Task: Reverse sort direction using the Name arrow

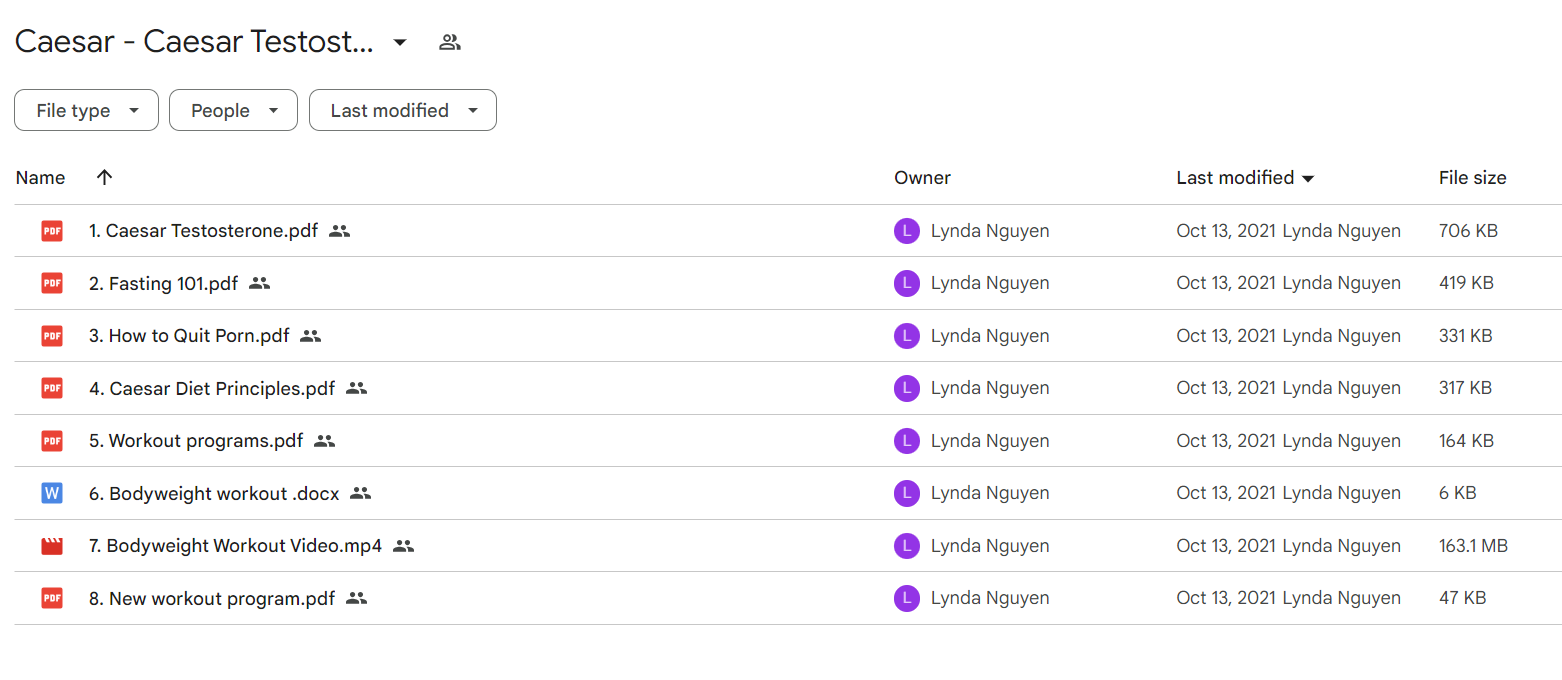Action: (104, 177)
